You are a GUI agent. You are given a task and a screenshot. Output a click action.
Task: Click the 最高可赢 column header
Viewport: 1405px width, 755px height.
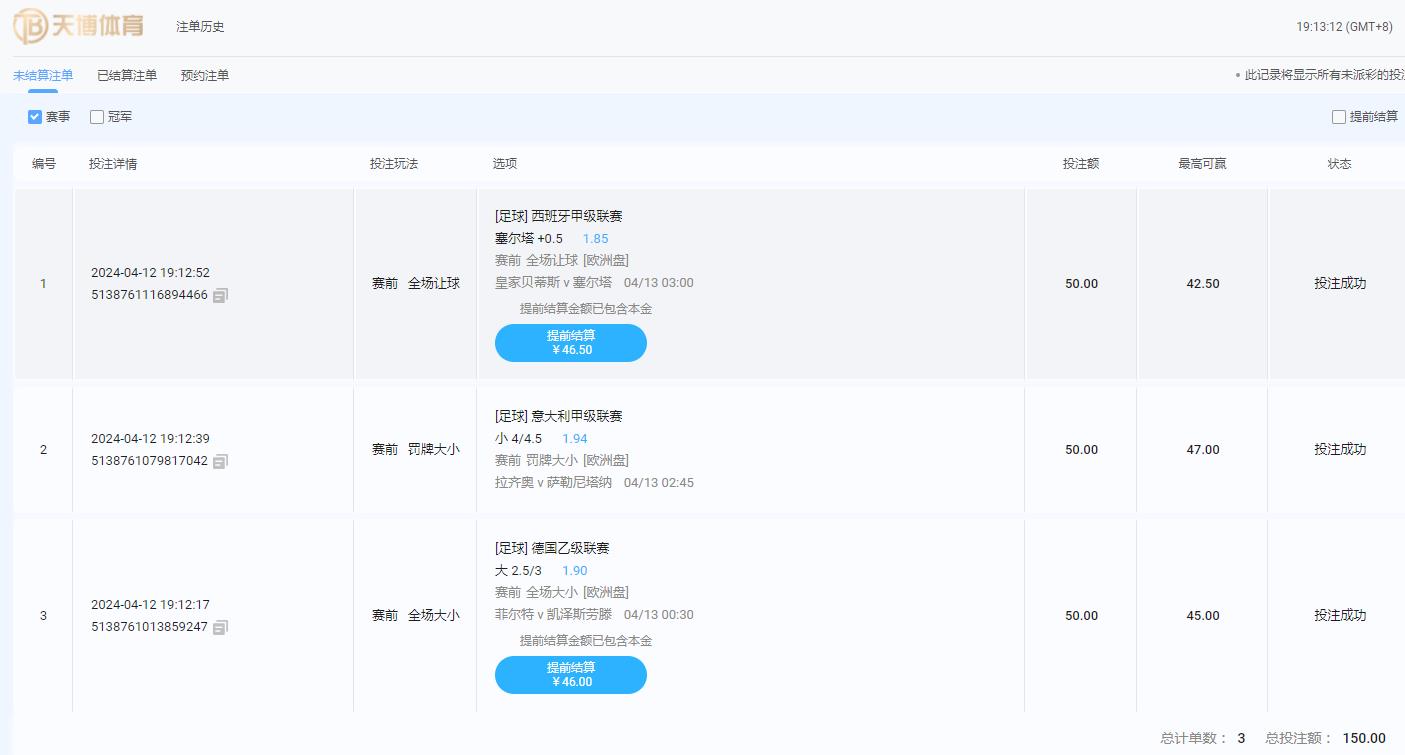1202,164
